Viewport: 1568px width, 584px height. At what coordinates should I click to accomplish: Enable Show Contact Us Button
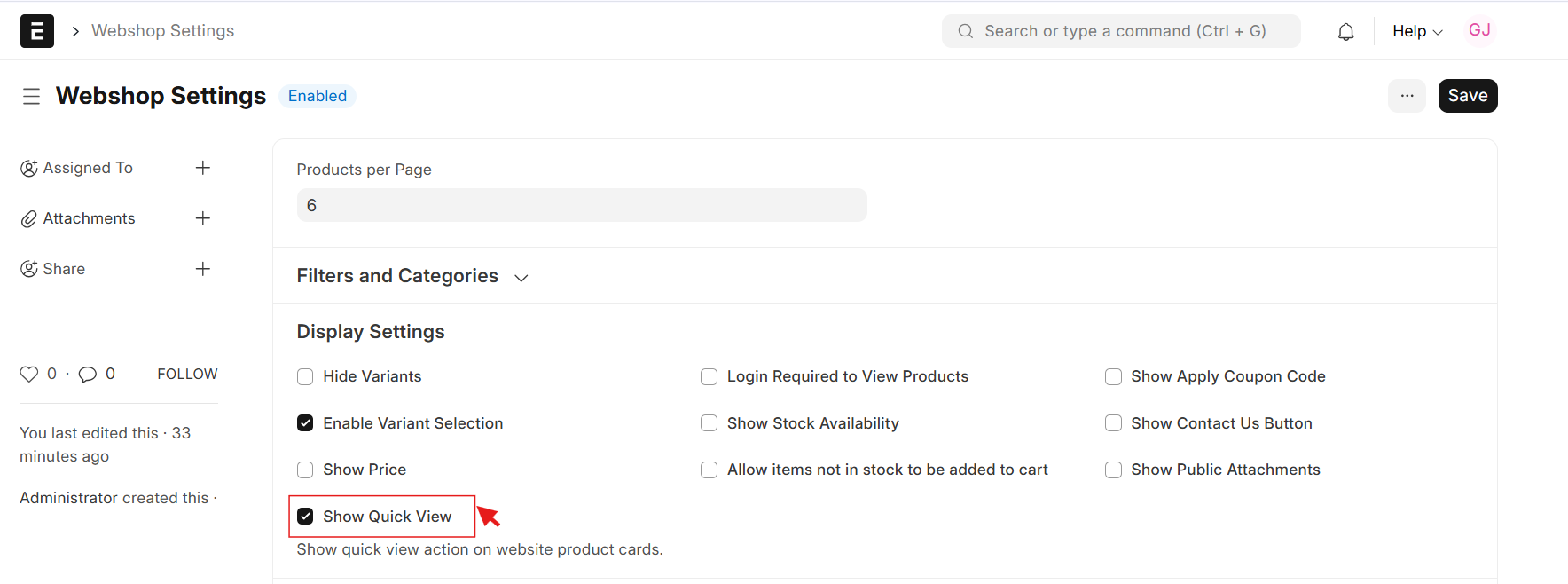click(1113, 423)
